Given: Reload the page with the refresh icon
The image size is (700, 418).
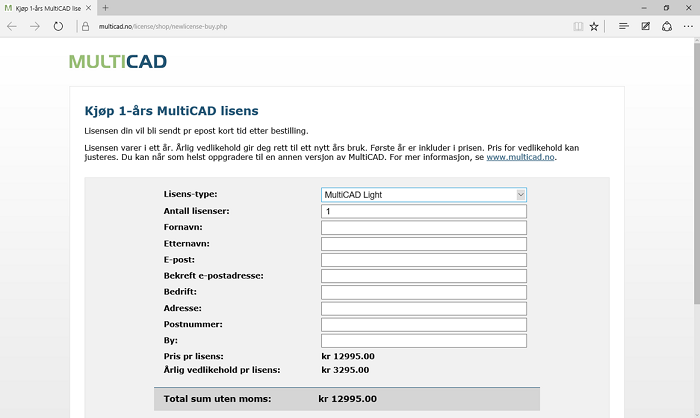Looking at the screenshot, I should coord(58,26).
